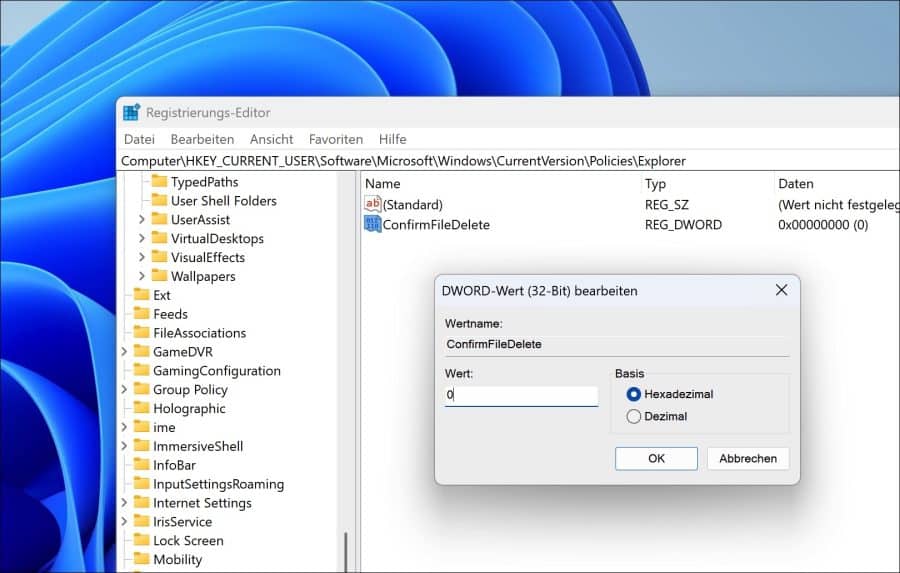
Task: Cancel the dialog with Abbrechen
Action: [x=748, y=458]
